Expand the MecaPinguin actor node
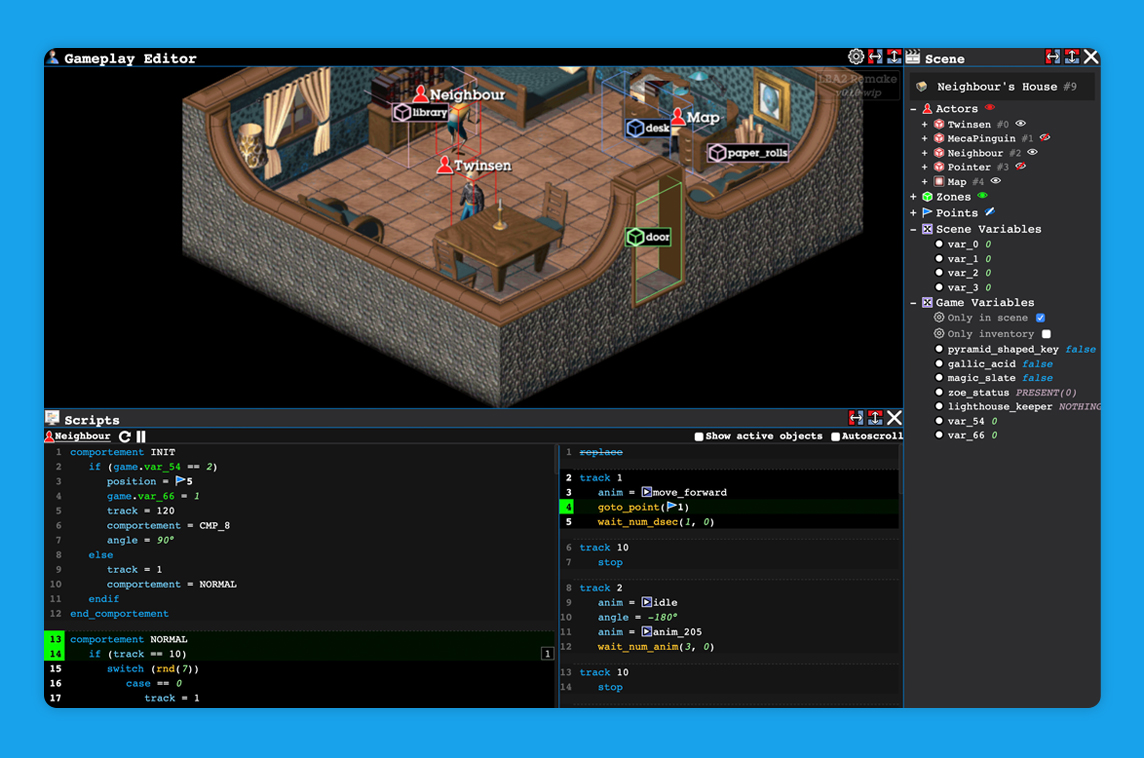1144x758 pixels. pos(924,138)
